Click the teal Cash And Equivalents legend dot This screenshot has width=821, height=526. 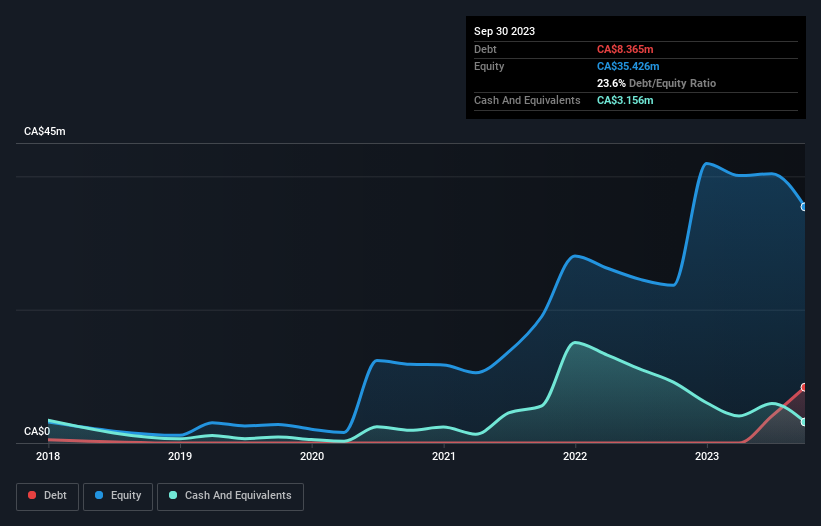click(x=173, y=495)
